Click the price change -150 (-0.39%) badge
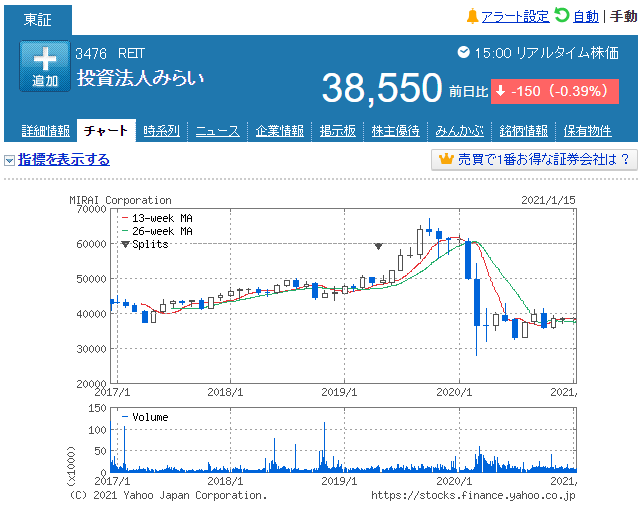 pos(555,91)
